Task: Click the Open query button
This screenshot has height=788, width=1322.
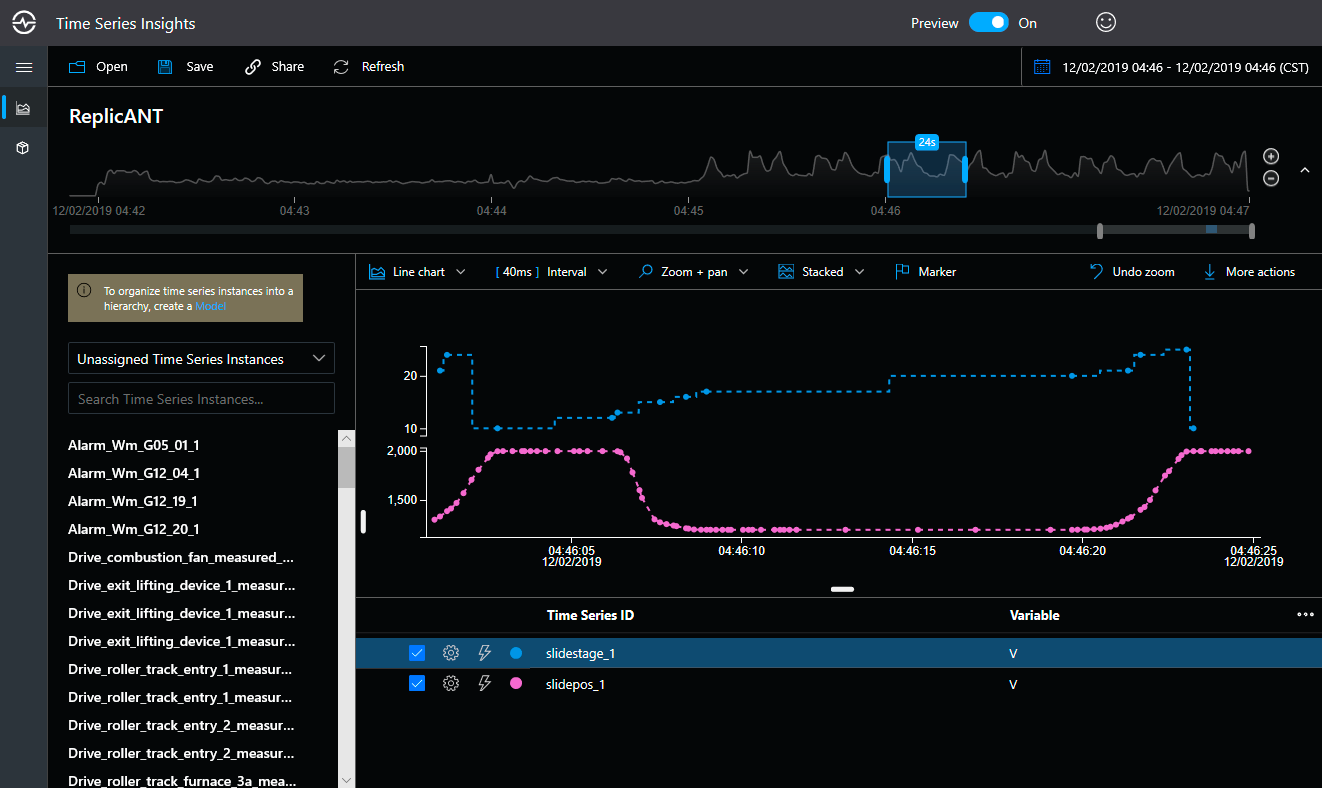Action: click(98, 67)
